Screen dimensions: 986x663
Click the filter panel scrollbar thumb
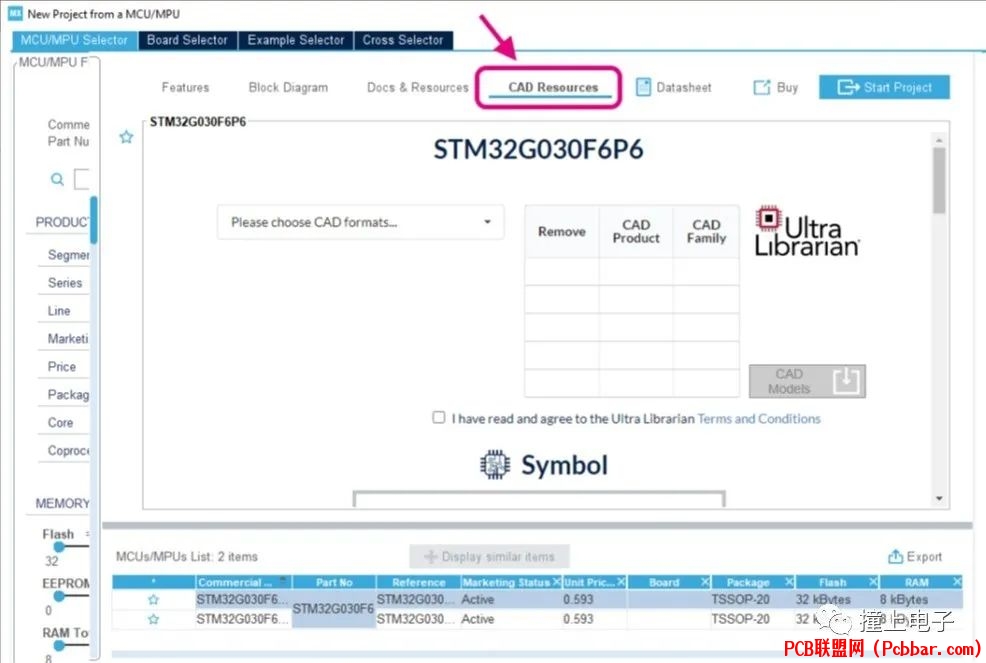click(x=94, y=220)
